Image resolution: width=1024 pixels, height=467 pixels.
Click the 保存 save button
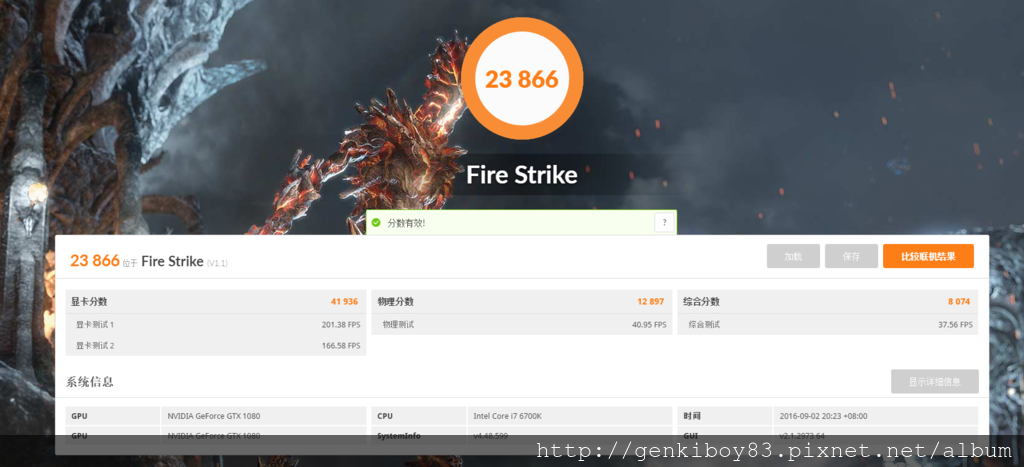[851, 256]
